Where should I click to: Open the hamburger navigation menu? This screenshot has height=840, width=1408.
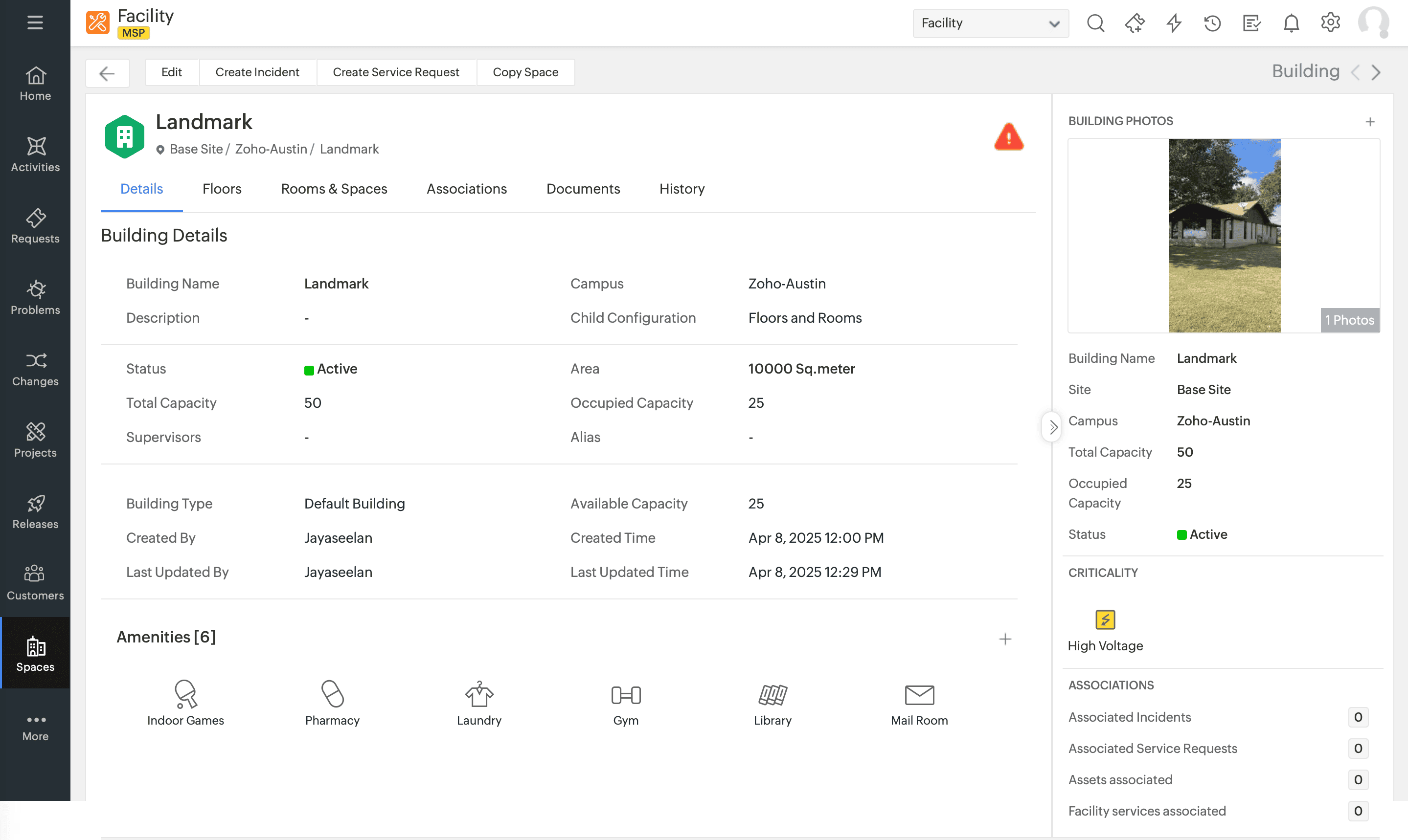(x=35, y=22)
